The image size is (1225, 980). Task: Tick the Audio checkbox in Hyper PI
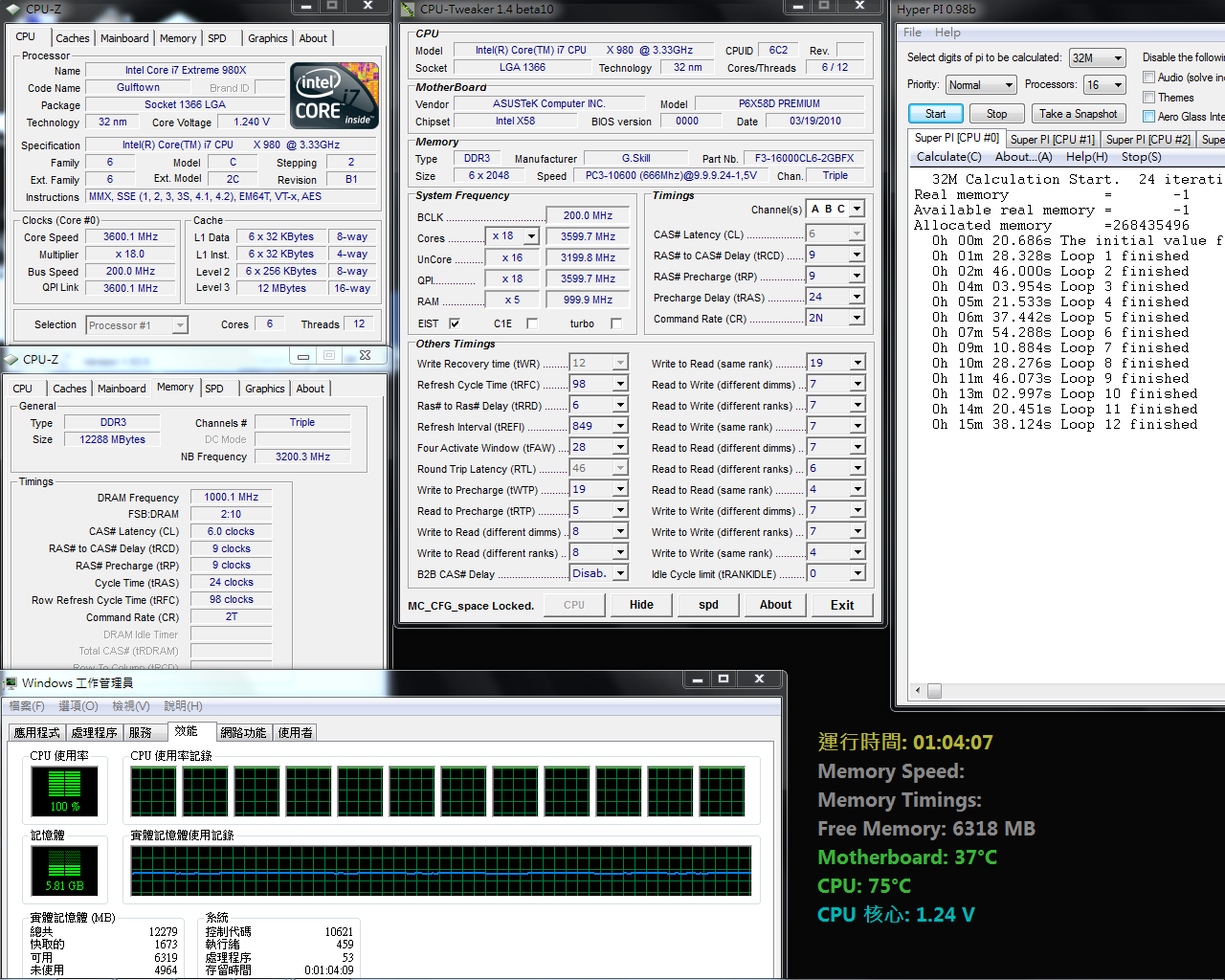(x=1148, y=78)
